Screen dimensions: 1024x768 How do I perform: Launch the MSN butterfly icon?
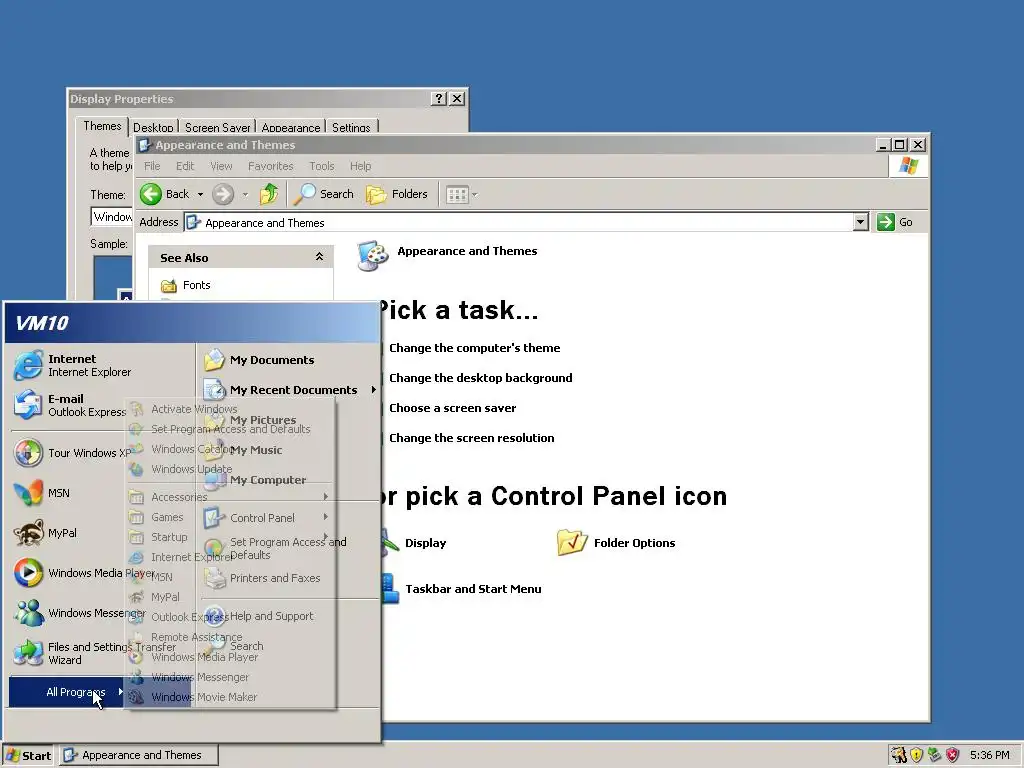28,493
